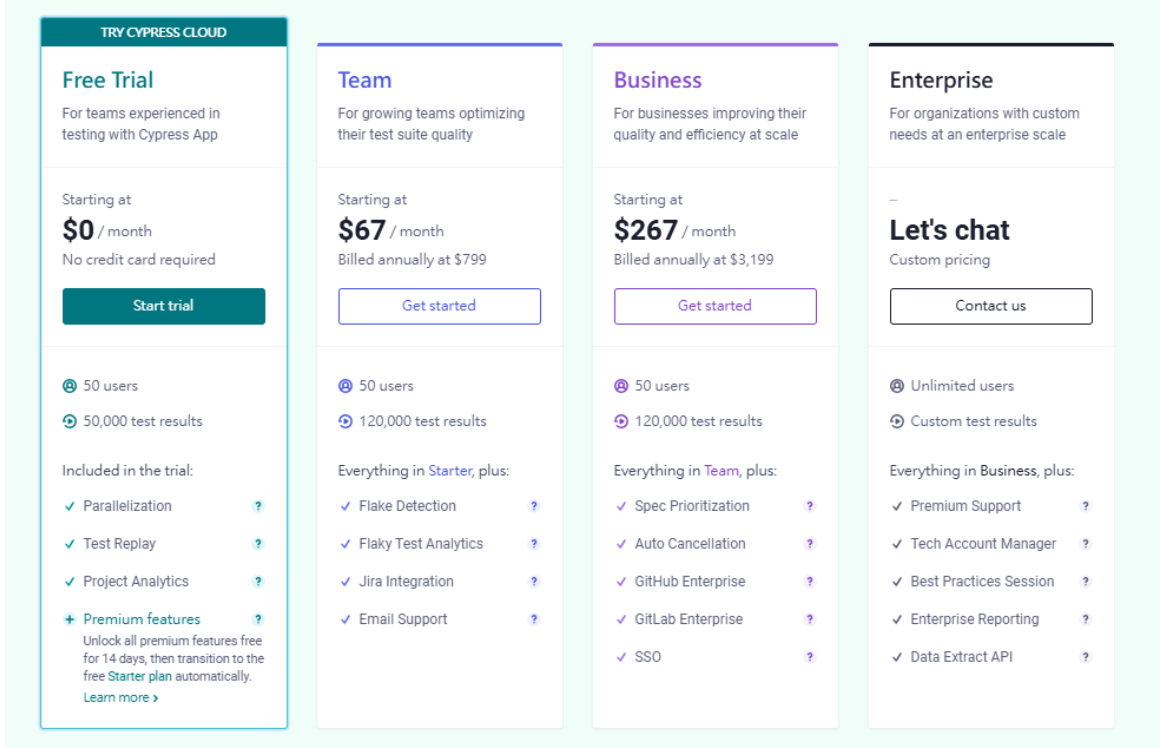Click help icon next to Tech Account Manager
The width and height of the screenshot is (1160, 748).
1085,544
